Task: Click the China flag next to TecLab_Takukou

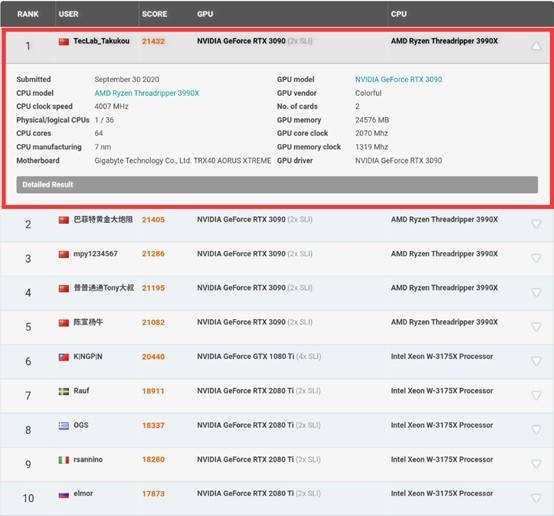Action: tap(64, 42)
